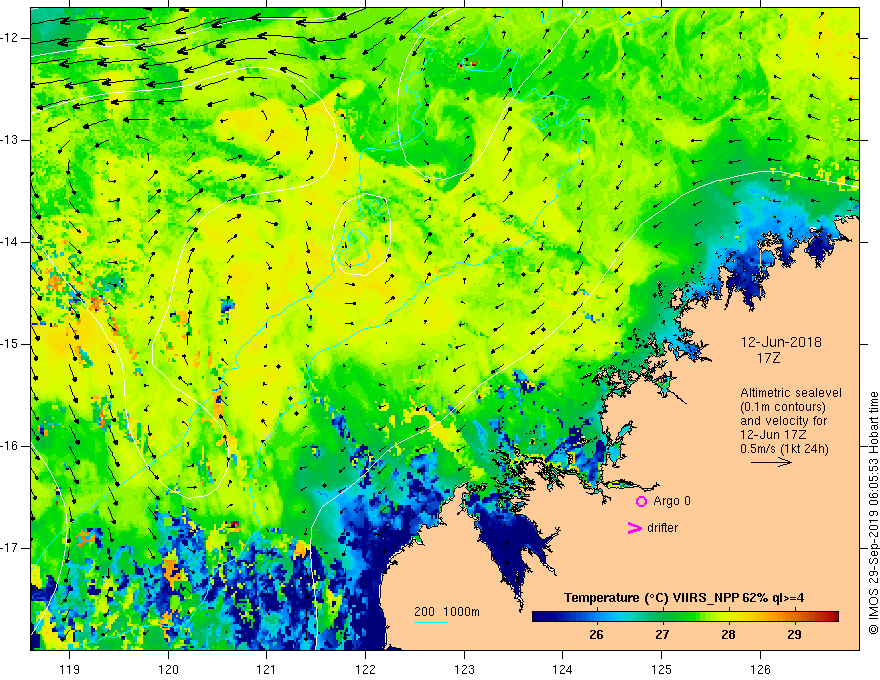Click the '126' longitude axis label

760,669
